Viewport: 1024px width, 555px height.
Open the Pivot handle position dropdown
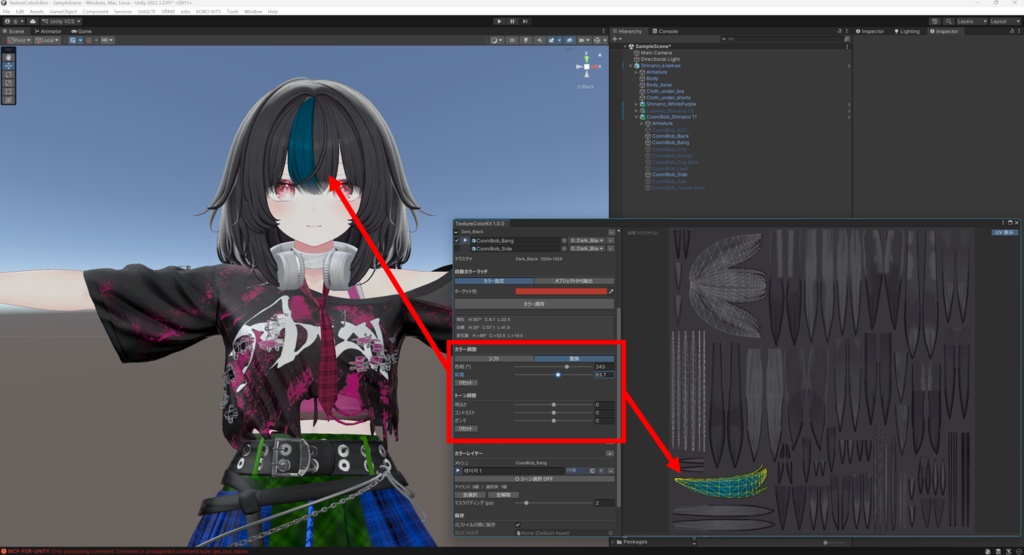[x=18, y=40]
